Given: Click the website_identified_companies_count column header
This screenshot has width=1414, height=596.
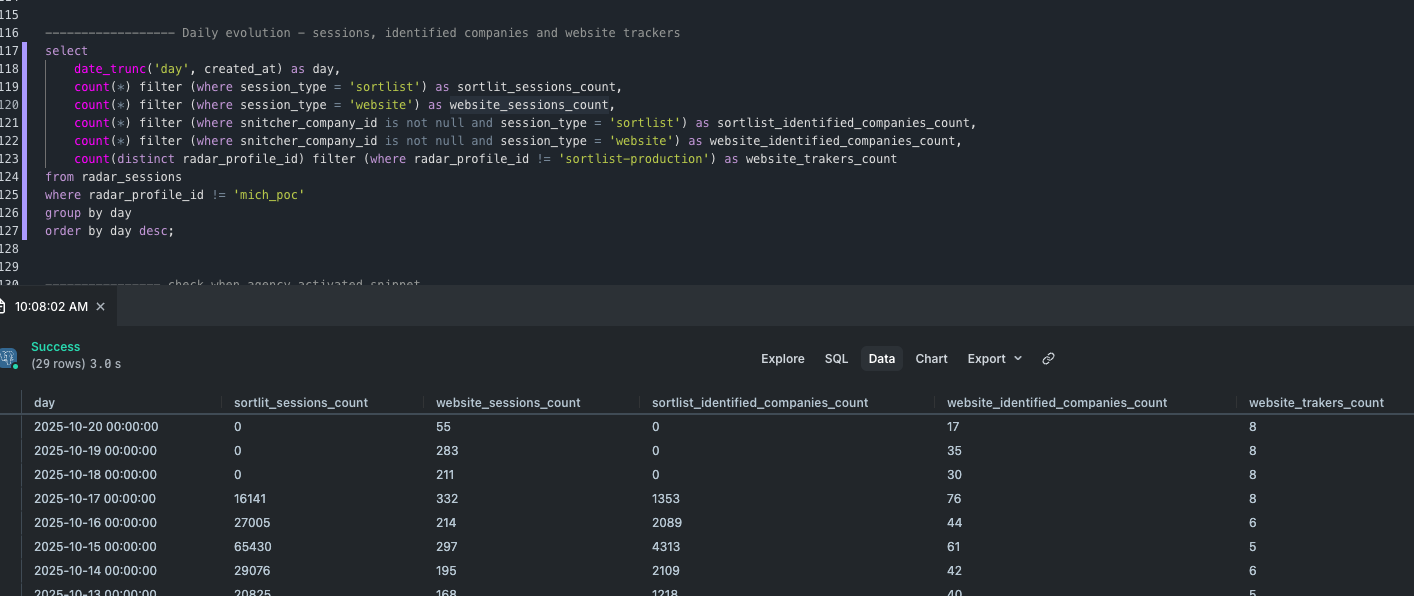Looking at the screenshot, I should [x=1057, y=403].
